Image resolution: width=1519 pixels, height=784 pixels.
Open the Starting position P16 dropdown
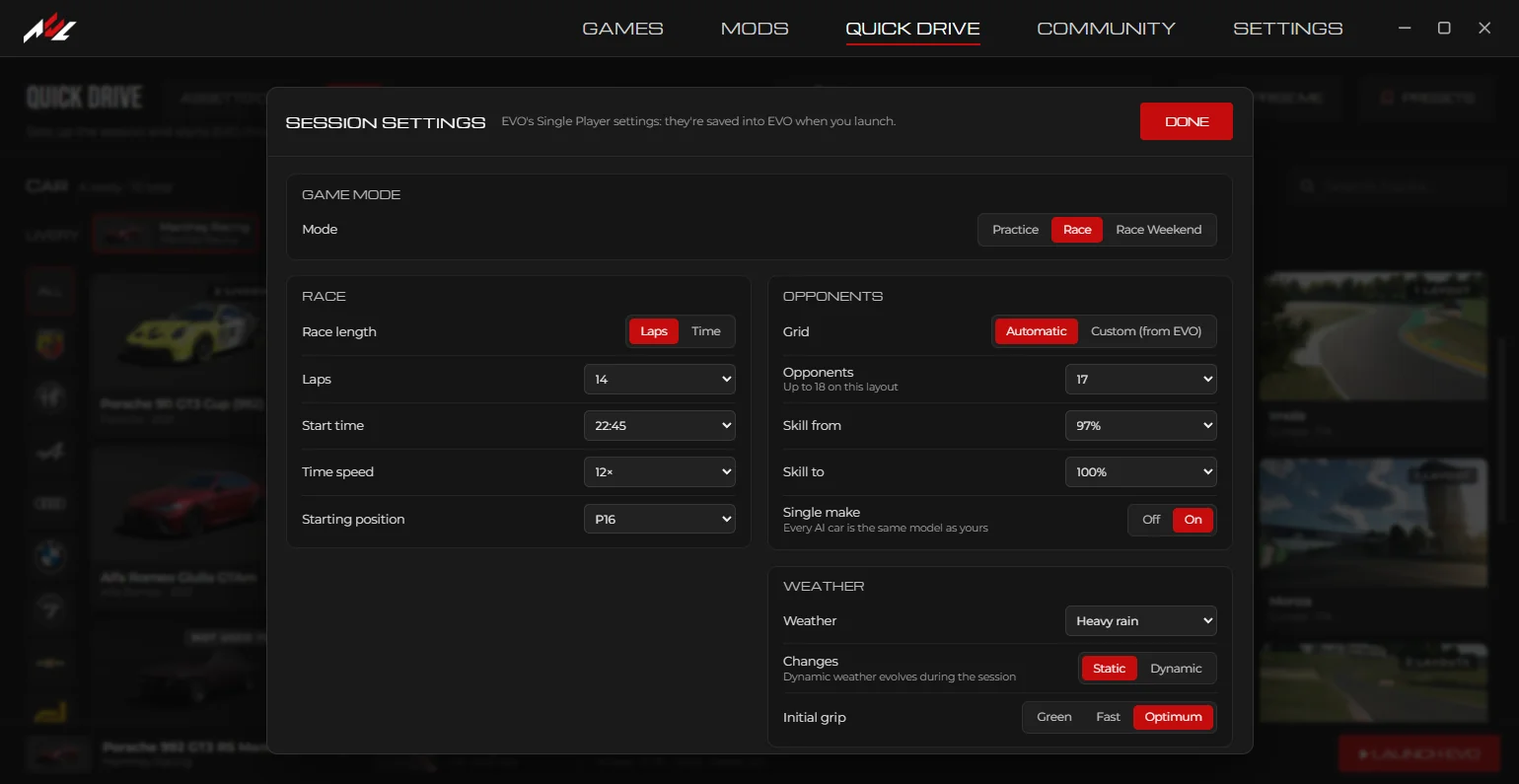point(660,519)
